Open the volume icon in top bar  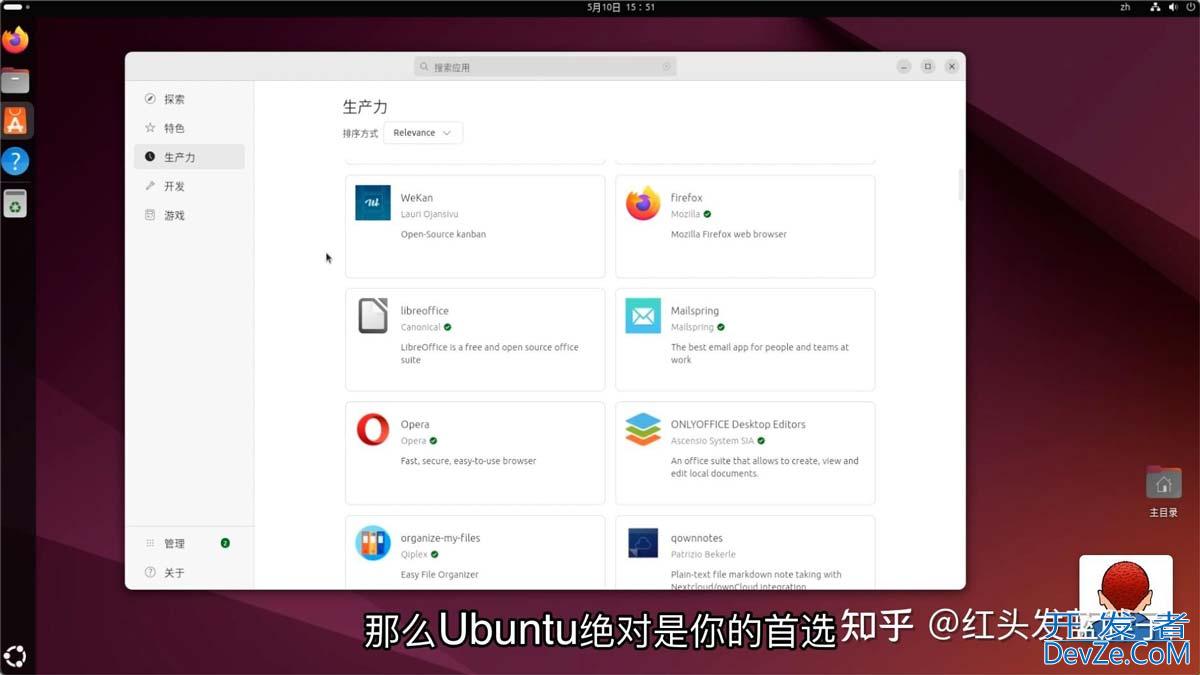pyautogui.click(x=1173, y=7)
